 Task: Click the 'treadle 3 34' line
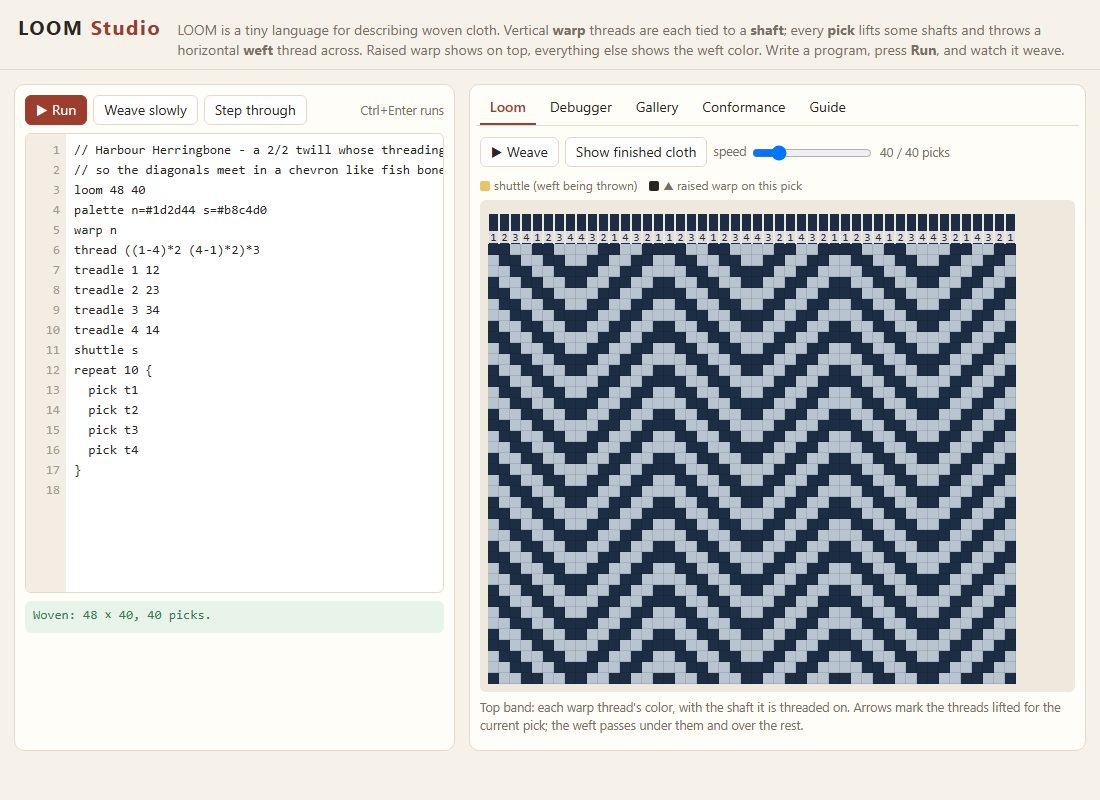(116, 310)
